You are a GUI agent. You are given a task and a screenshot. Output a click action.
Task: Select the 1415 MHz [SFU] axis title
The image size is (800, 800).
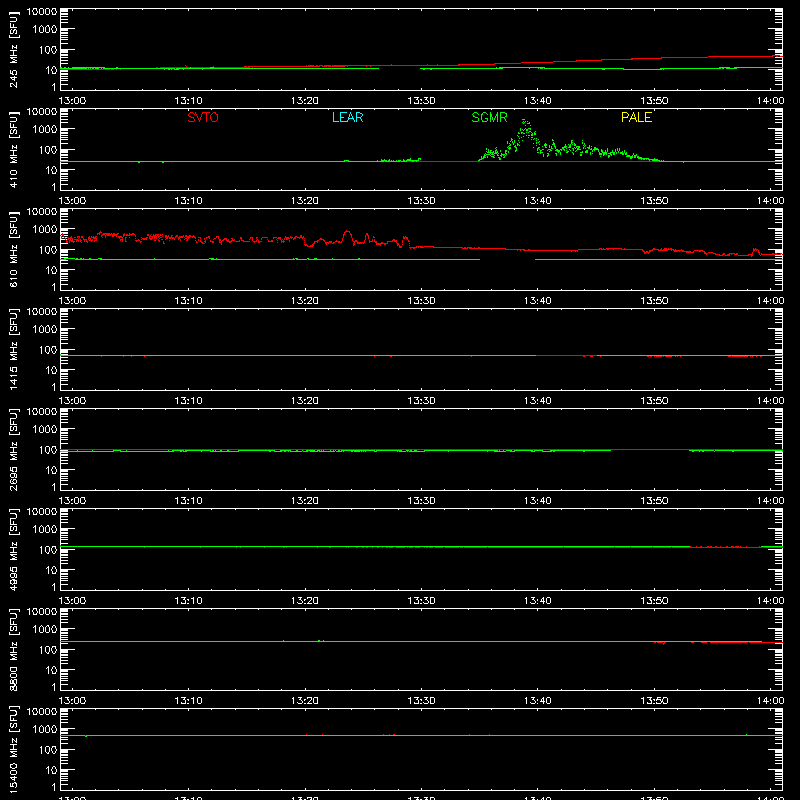pyautogui.click(x=13, y=350)
